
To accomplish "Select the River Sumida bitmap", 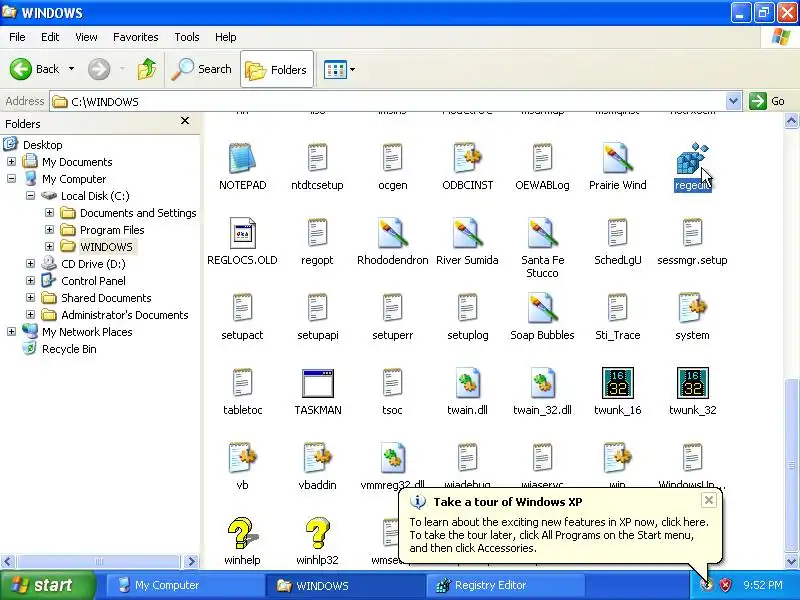I will 467,233.
